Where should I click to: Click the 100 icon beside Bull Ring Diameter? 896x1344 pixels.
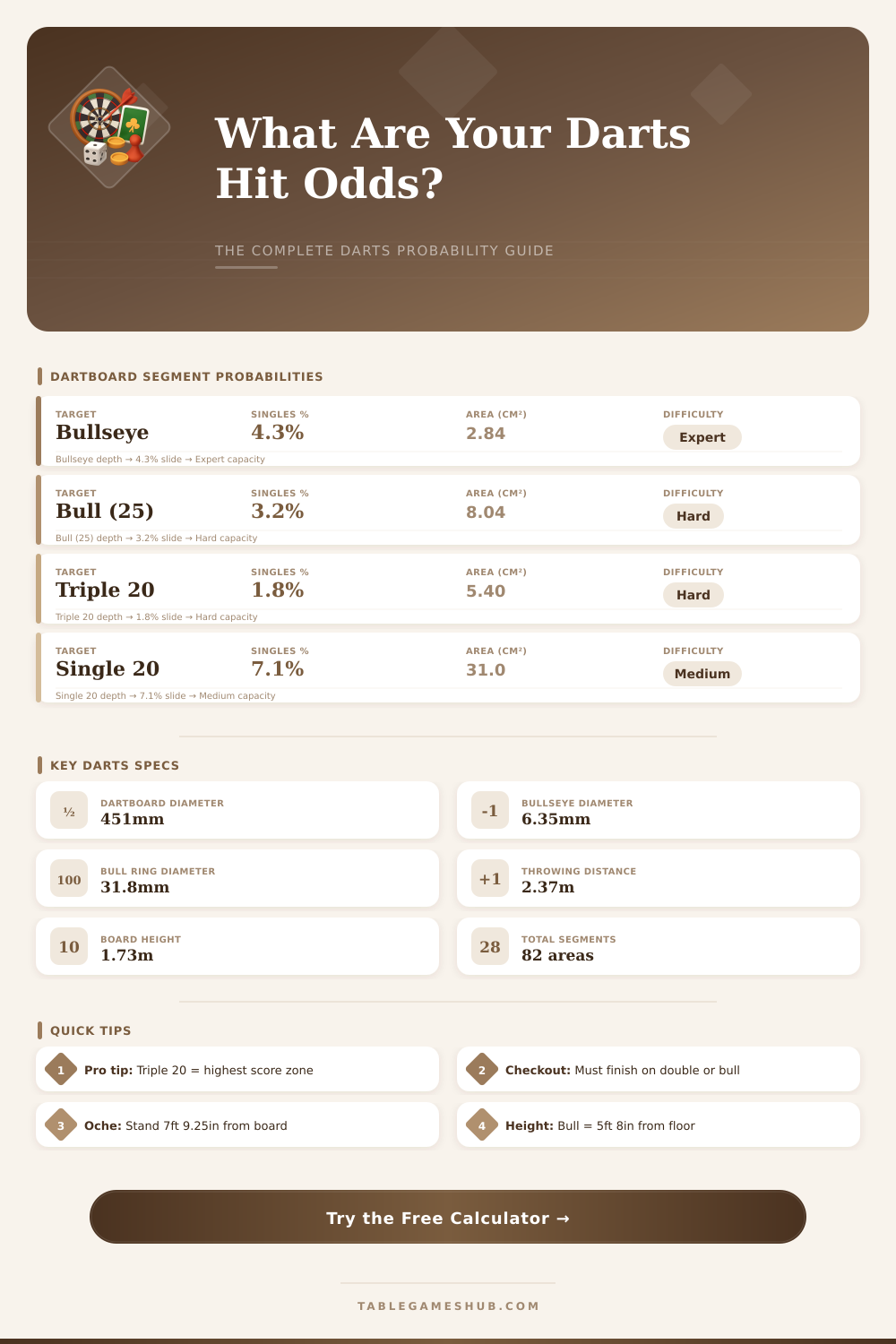[69, 879]
